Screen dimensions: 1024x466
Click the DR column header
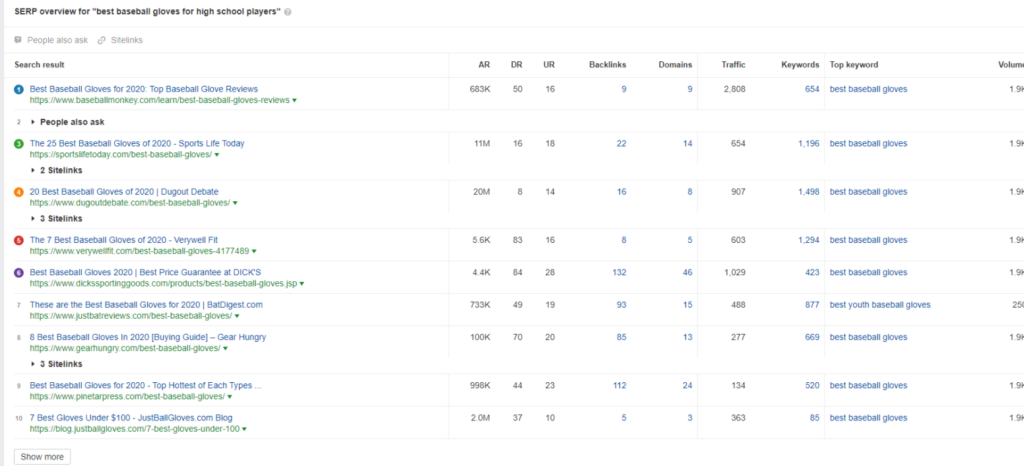pyautogui.click(x=517, y=65)
